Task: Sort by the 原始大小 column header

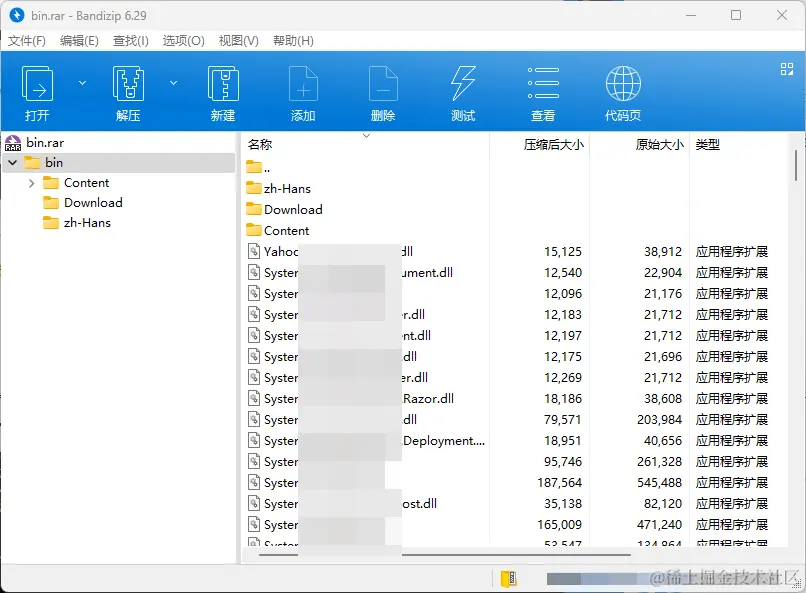Action: (660, 144)
